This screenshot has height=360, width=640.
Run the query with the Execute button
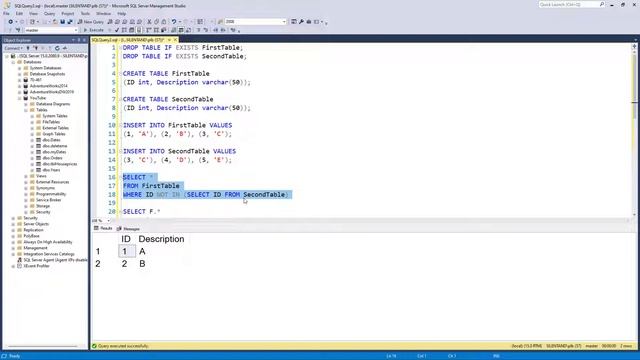coord(93,30)
